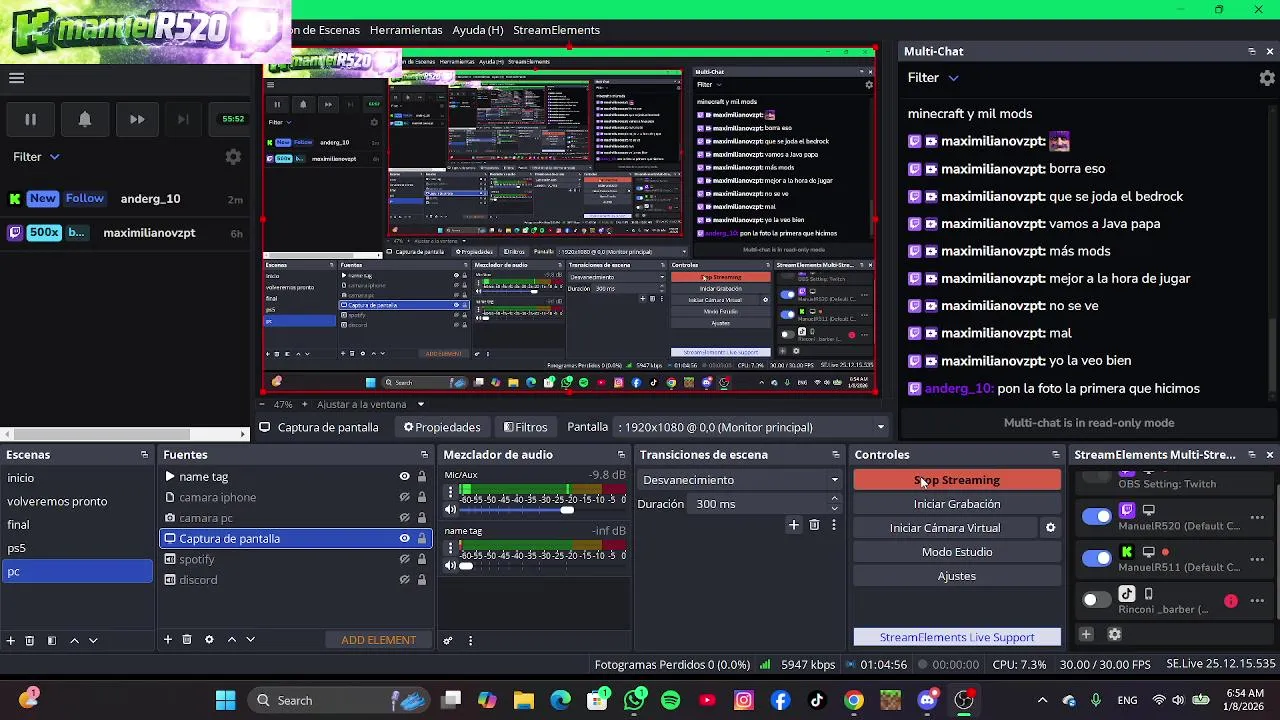Viewport: 1280px width, 720px height.
Task: Add a new scene with plus icon
Action: pyautogui.click(x=10, y=640)
